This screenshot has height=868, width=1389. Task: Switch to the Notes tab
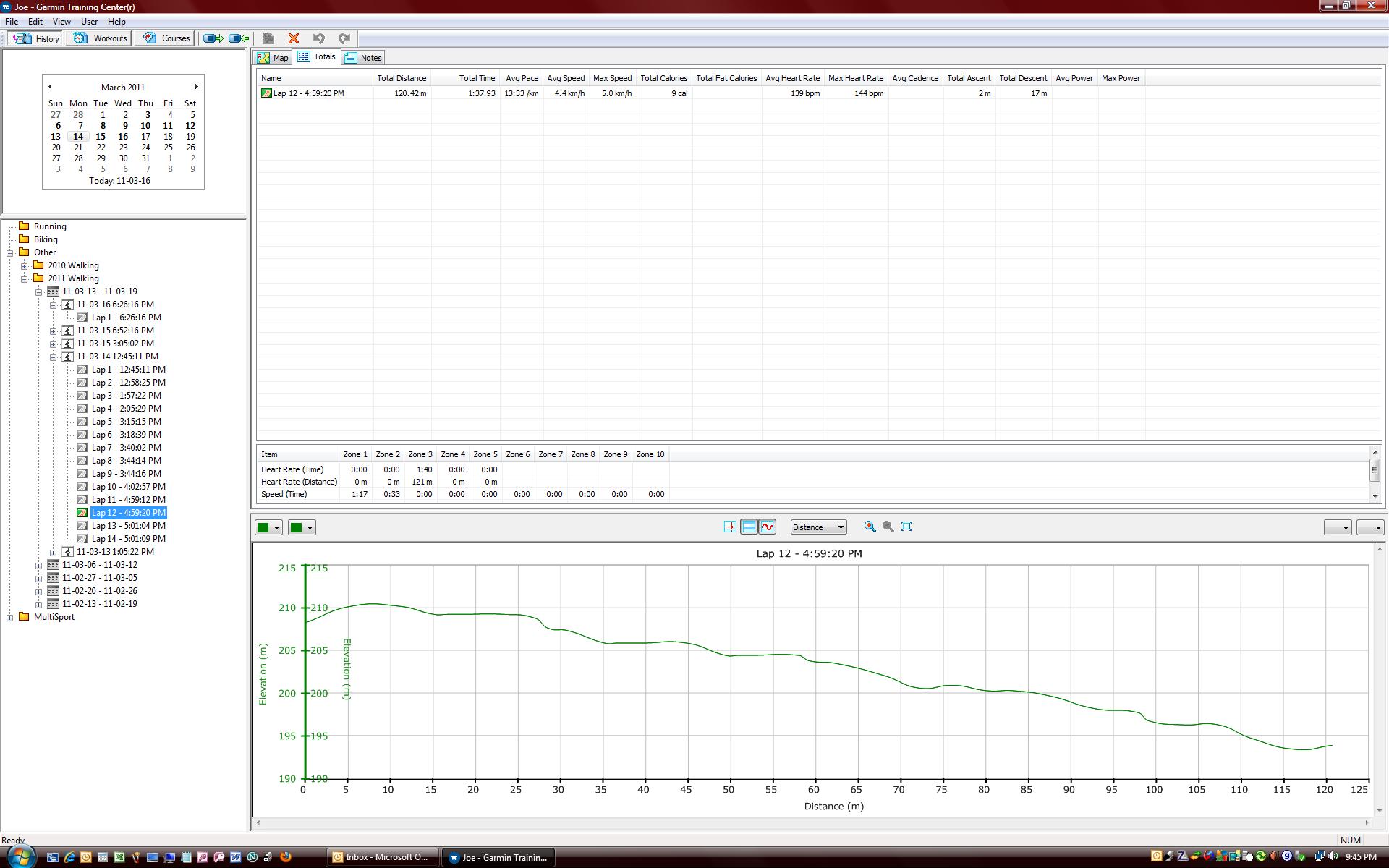click(364, 58)
